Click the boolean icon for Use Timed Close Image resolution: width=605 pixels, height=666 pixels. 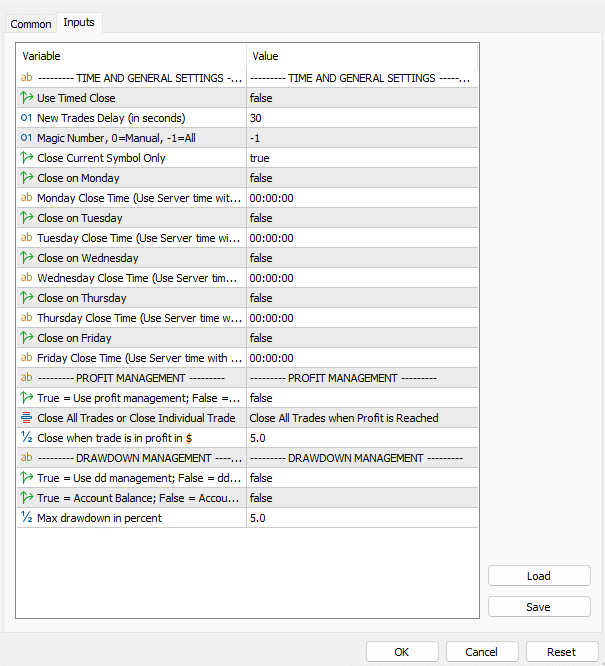pyautogui.click(x=26, y=98)
